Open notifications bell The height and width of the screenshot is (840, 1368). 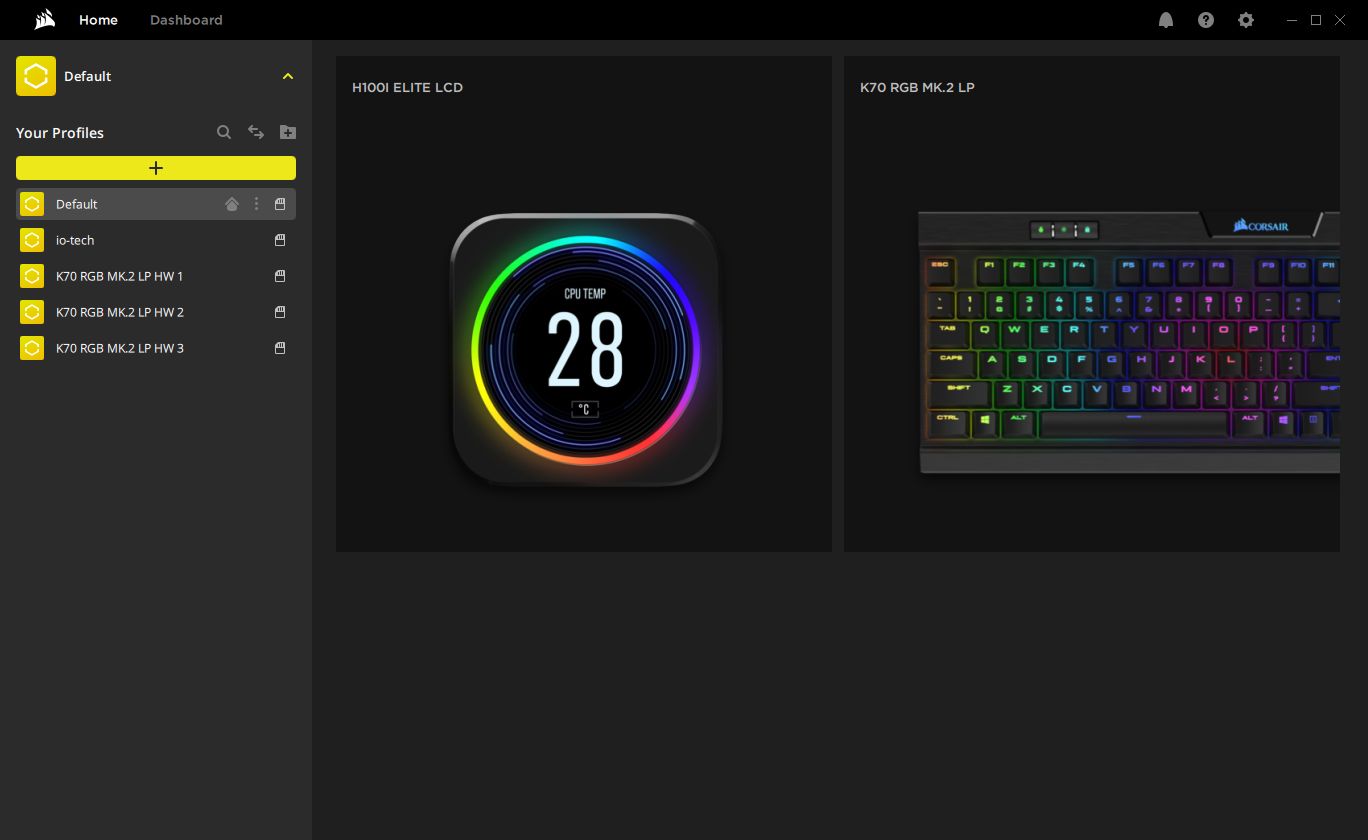[x=1166, y=20]
